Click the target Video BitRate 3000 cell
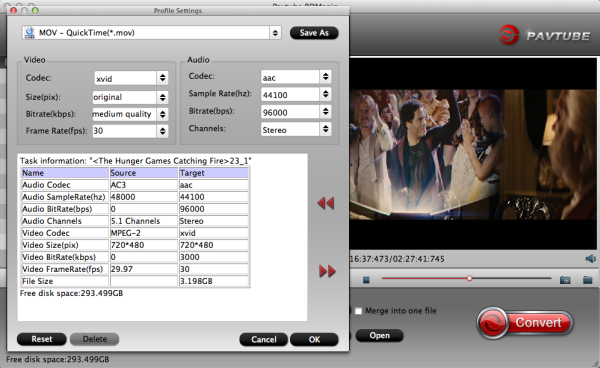Viewport: 600px width, 368px height. coord(214,257)
